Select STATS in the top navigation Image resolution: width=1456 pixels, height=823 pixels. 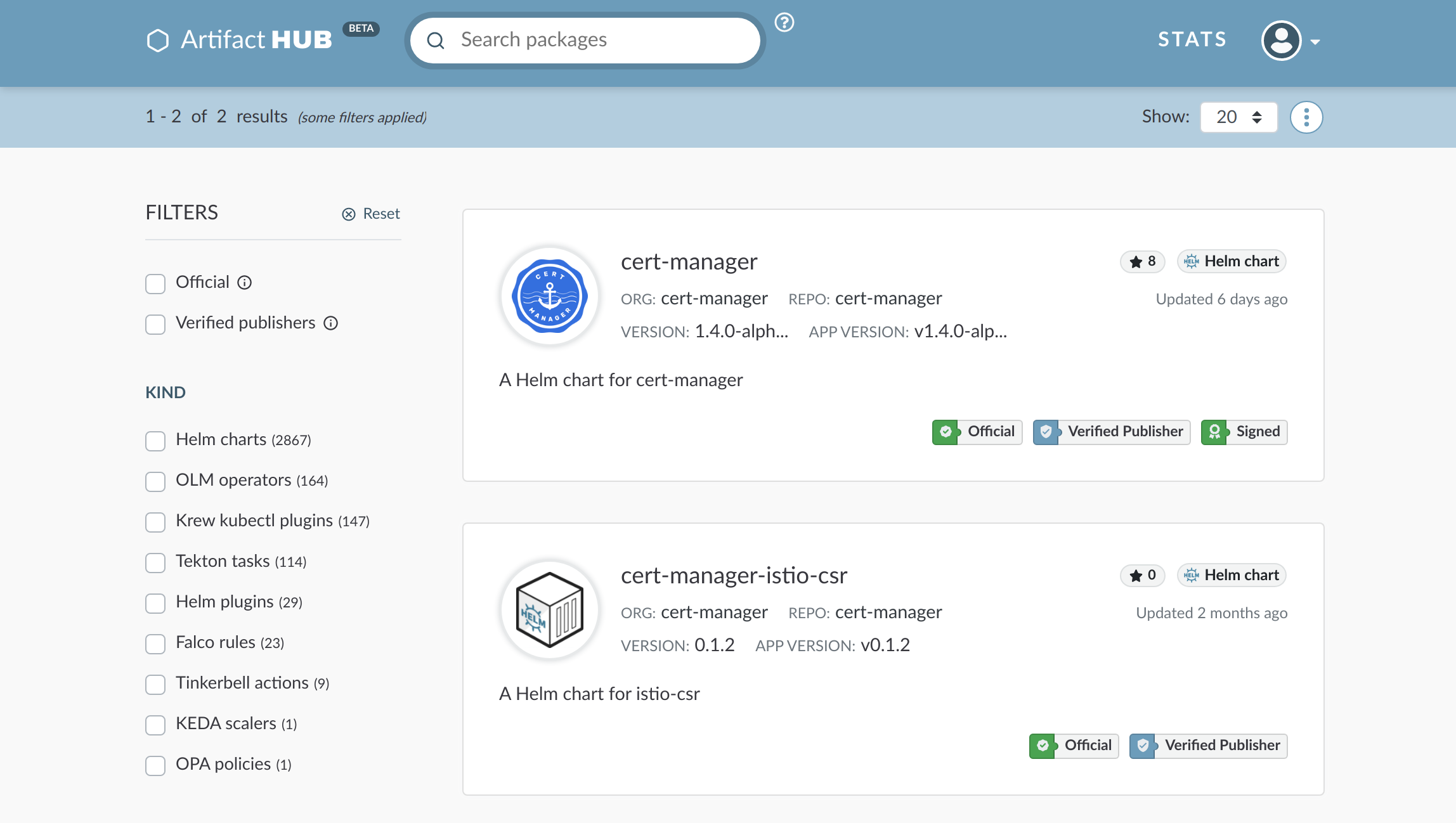(x=1192, y=39)
